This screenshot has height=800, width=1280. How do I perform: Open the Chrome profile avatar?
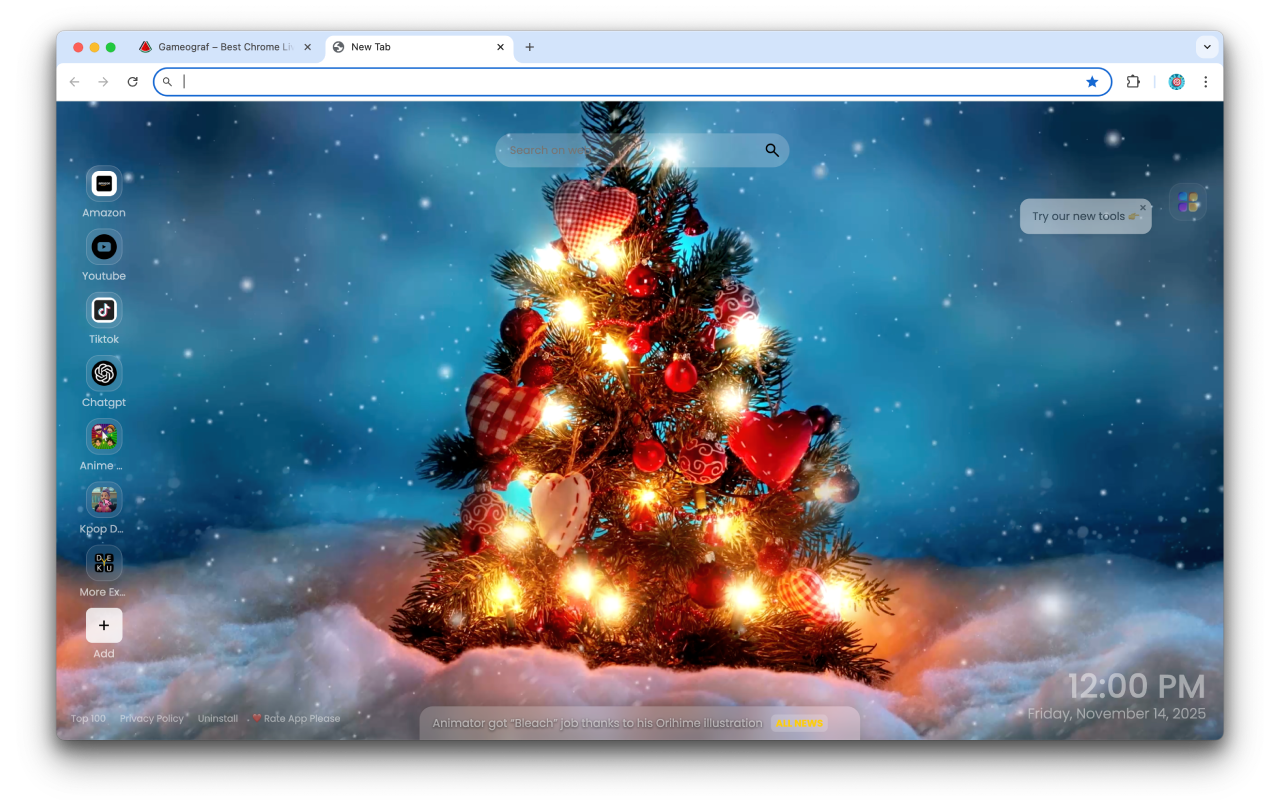1177,82
